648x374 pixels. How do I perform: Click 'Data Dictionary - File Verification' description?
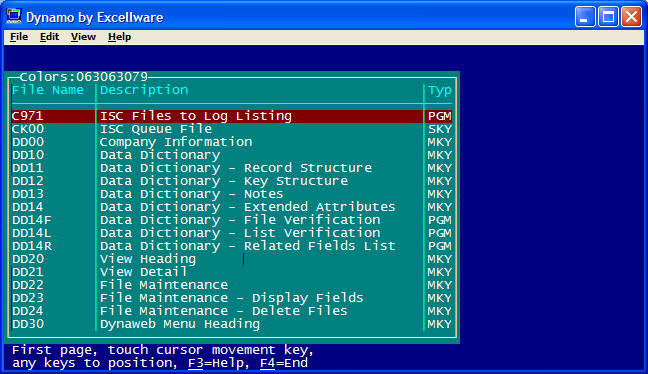tap(240, 220)
